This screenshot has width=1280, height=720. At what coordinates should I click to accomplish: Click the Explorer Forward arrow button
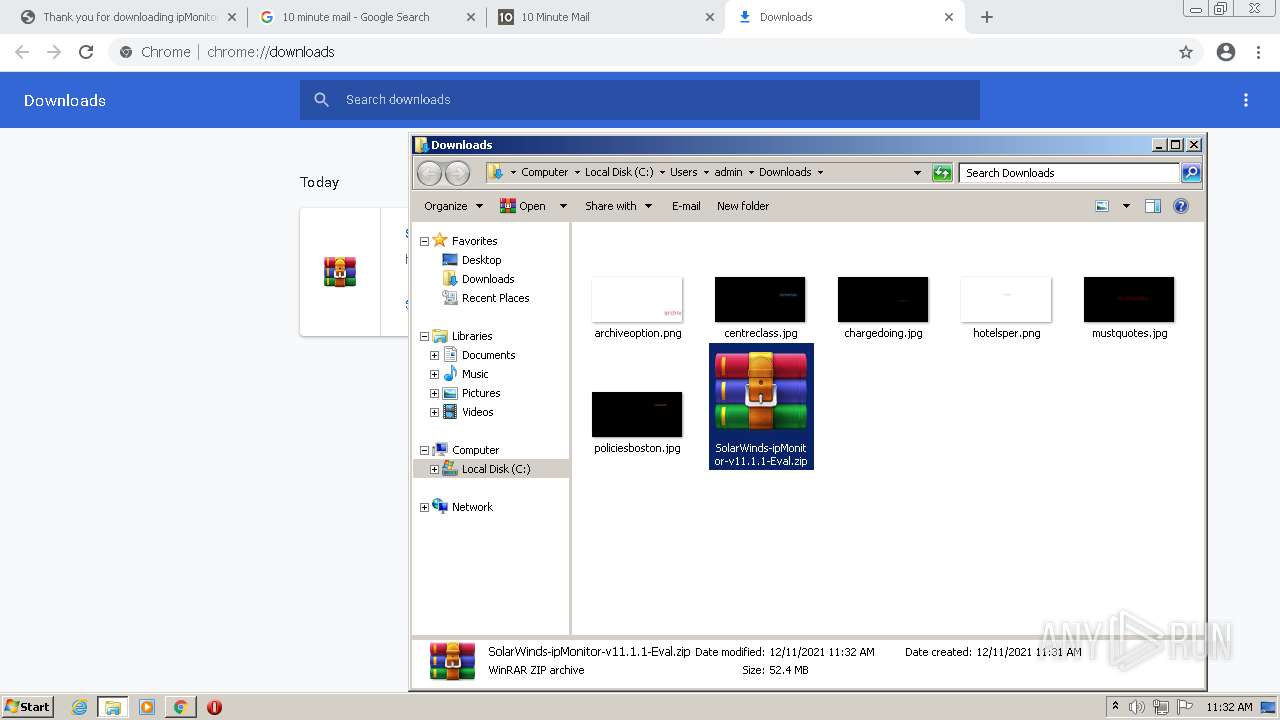(457, 173)
